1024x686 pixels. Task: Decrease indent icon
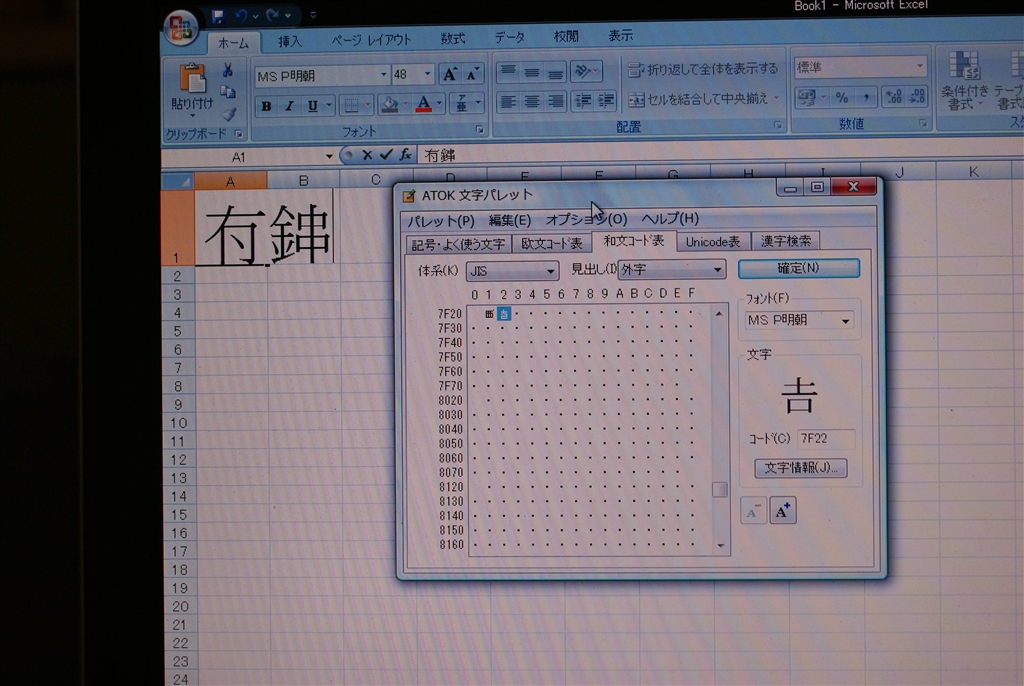[x=583, y=100]
